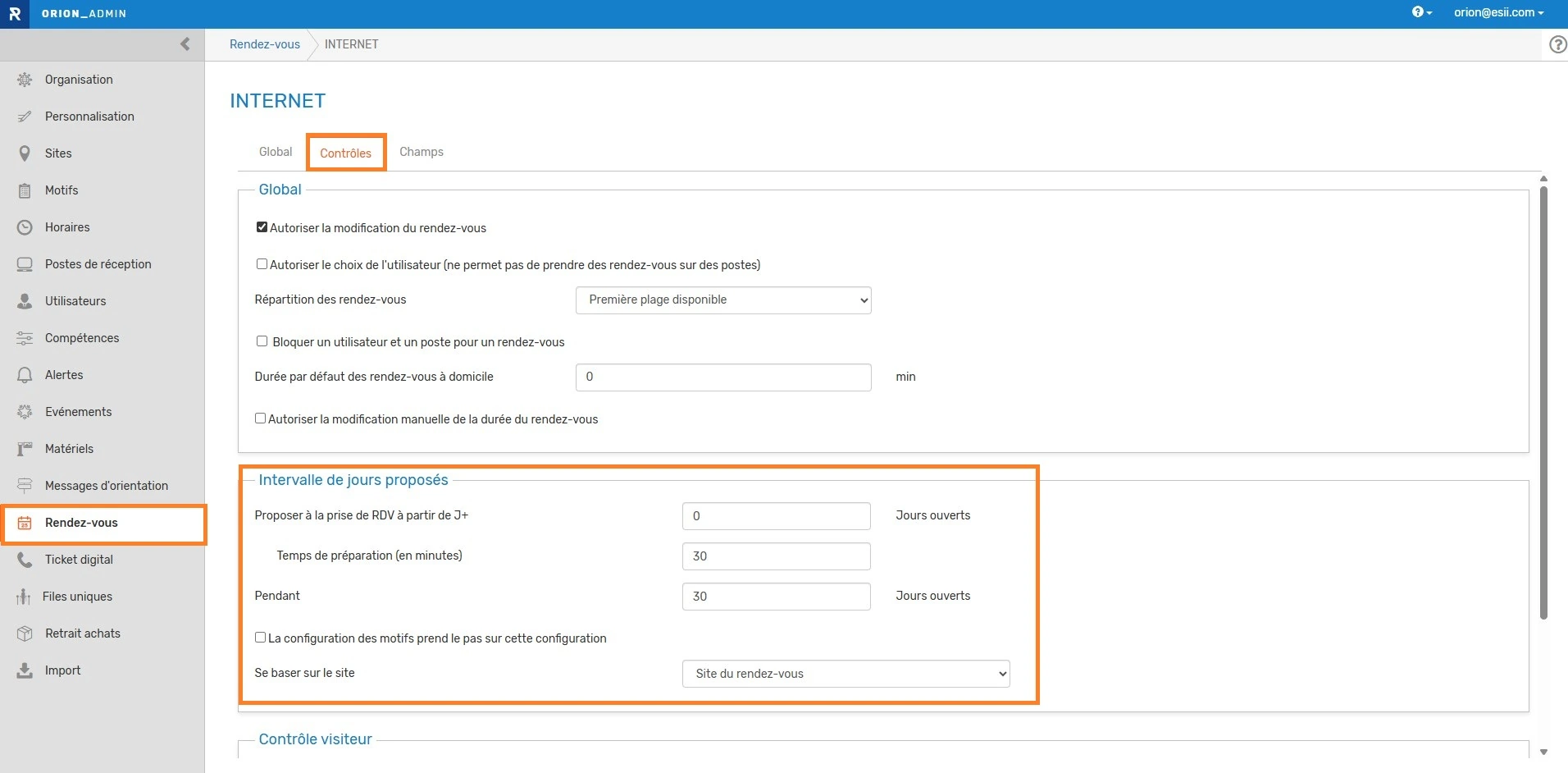1568x773 pixels.
Task: Open Messages d'orientation in the sidebar
Action: pos(106,486)
